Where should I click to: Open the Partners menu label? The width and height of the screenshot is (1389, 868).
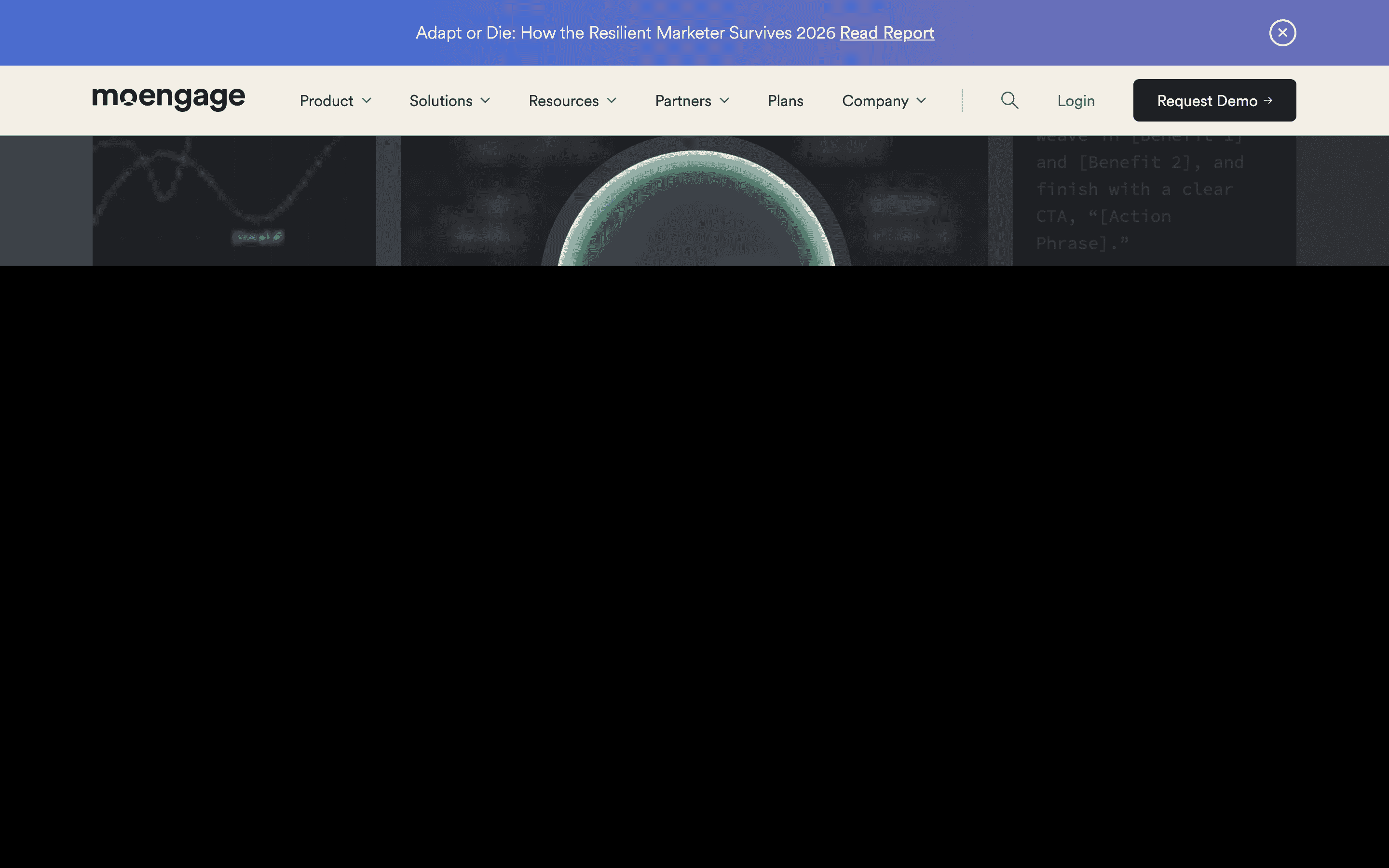coord(683,101)
